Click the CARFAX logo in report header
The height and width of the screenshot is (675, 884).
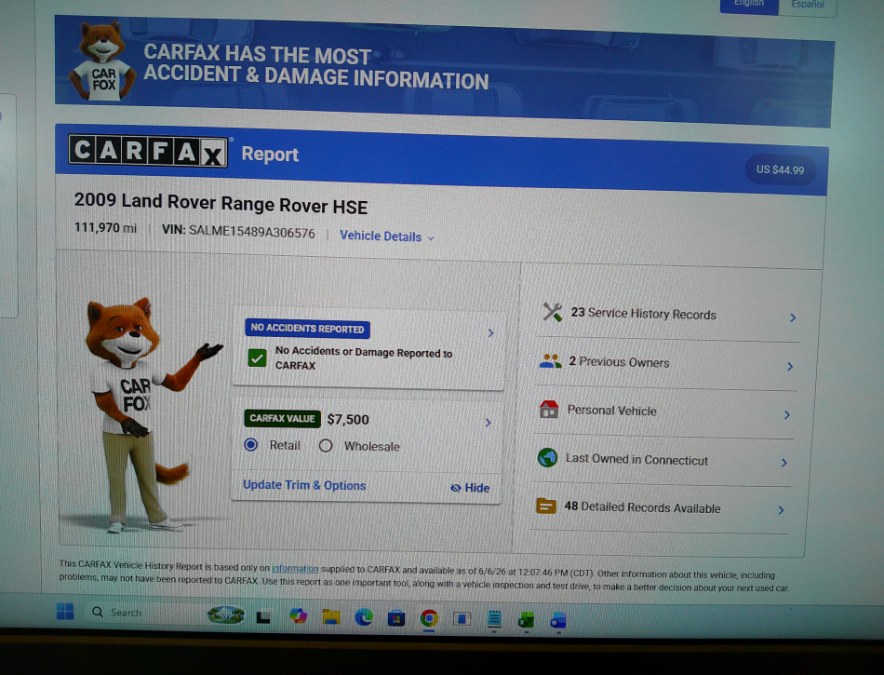pos(148,151)
